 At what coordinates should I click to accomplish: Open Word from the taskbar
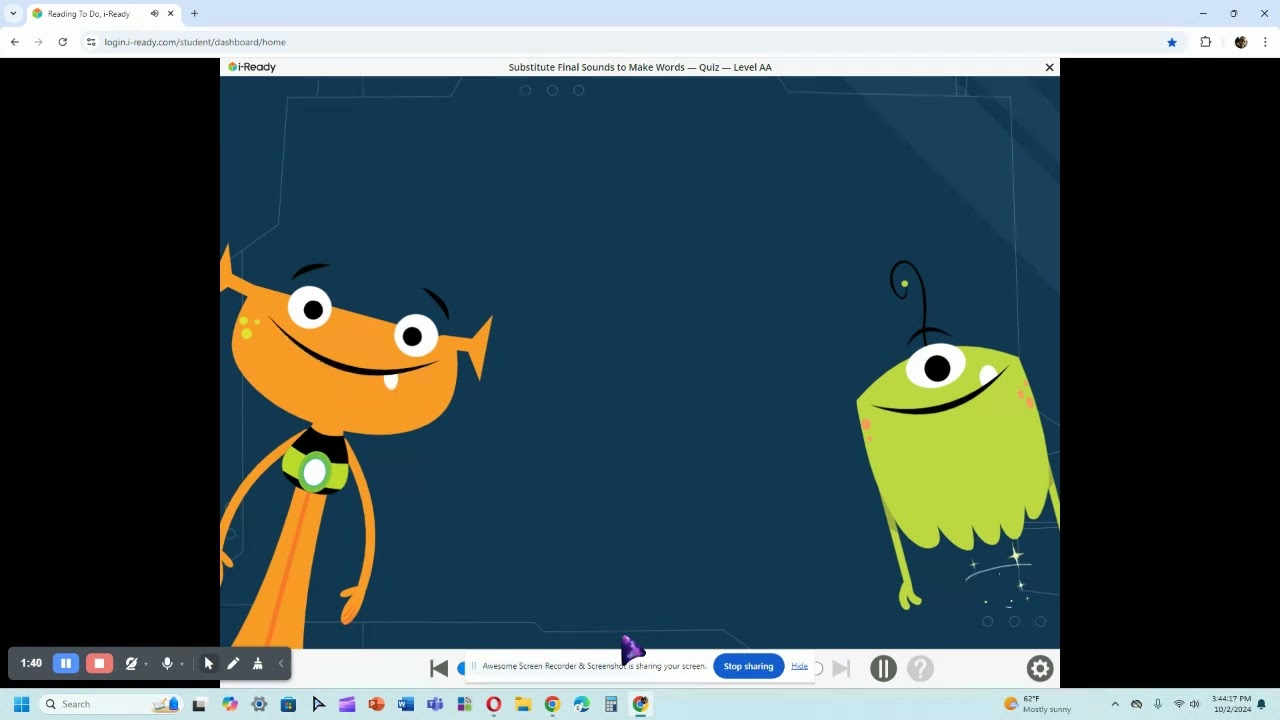coord(405,704)
